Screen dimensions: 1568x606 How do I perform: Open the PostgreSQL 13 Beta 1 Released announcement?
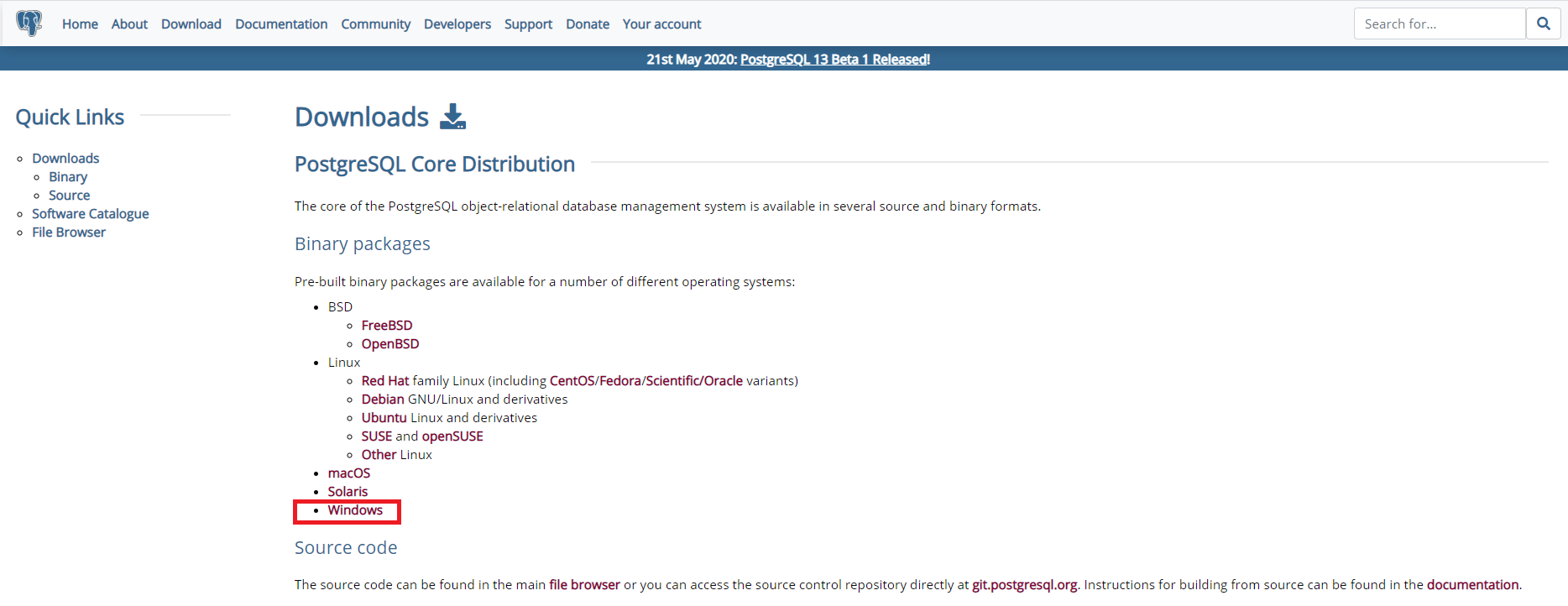pyautogui.click(x=835, y=59)
